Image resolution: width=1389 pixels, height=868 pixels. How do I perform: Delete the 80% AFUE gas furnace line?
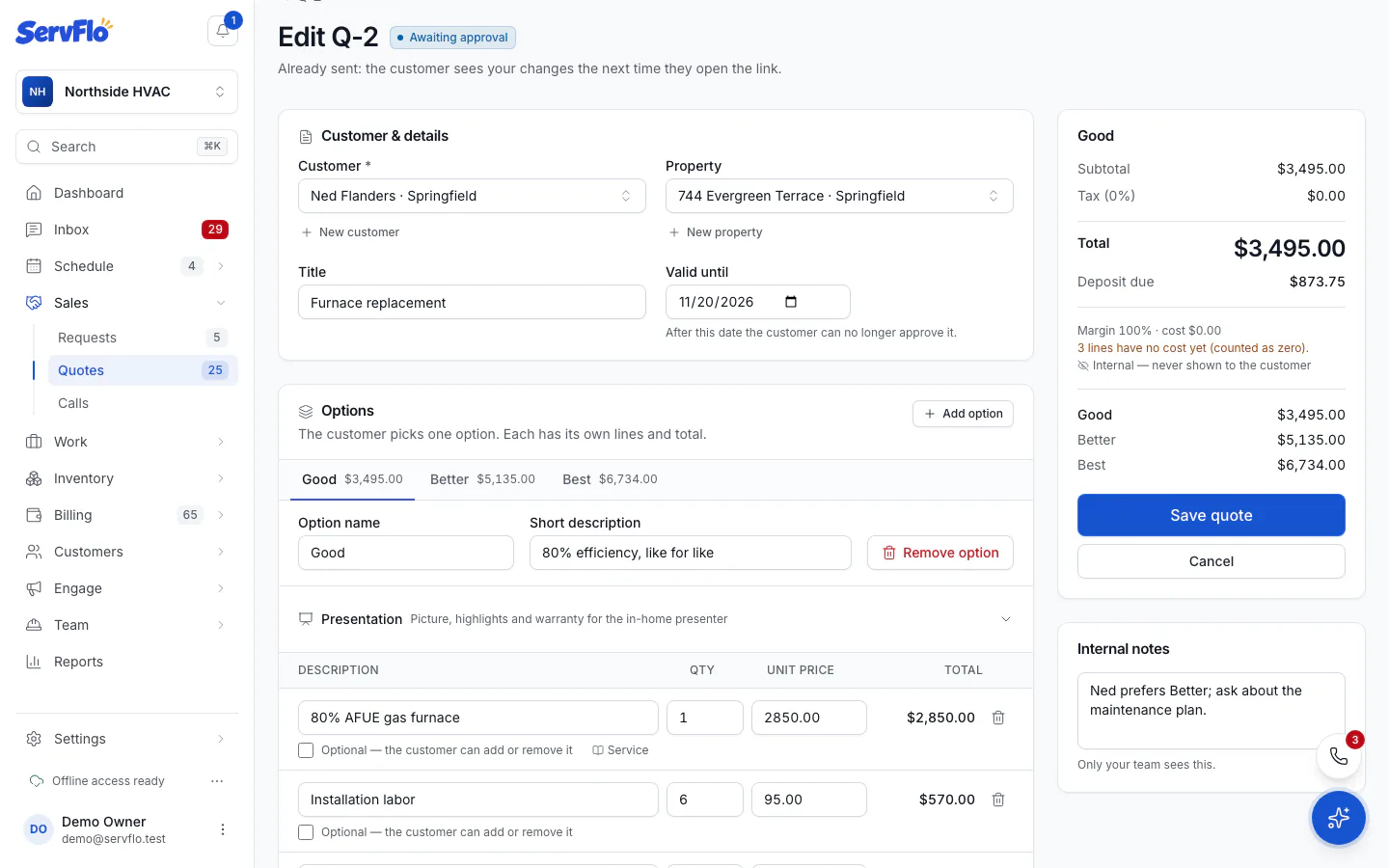(998, 718)
